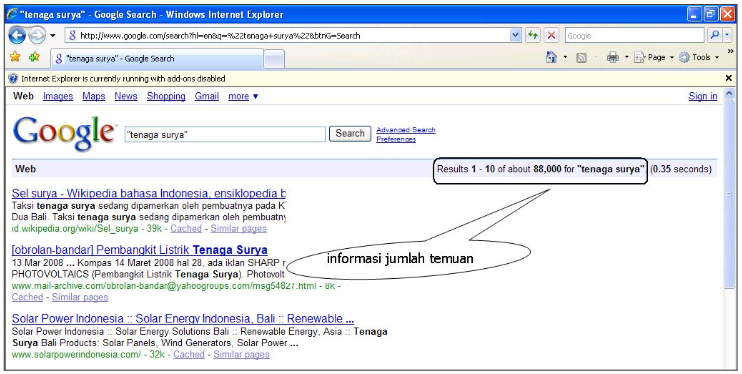Click the Sign in link
This screenshot has width=742, height=374.
pos(703,96)
